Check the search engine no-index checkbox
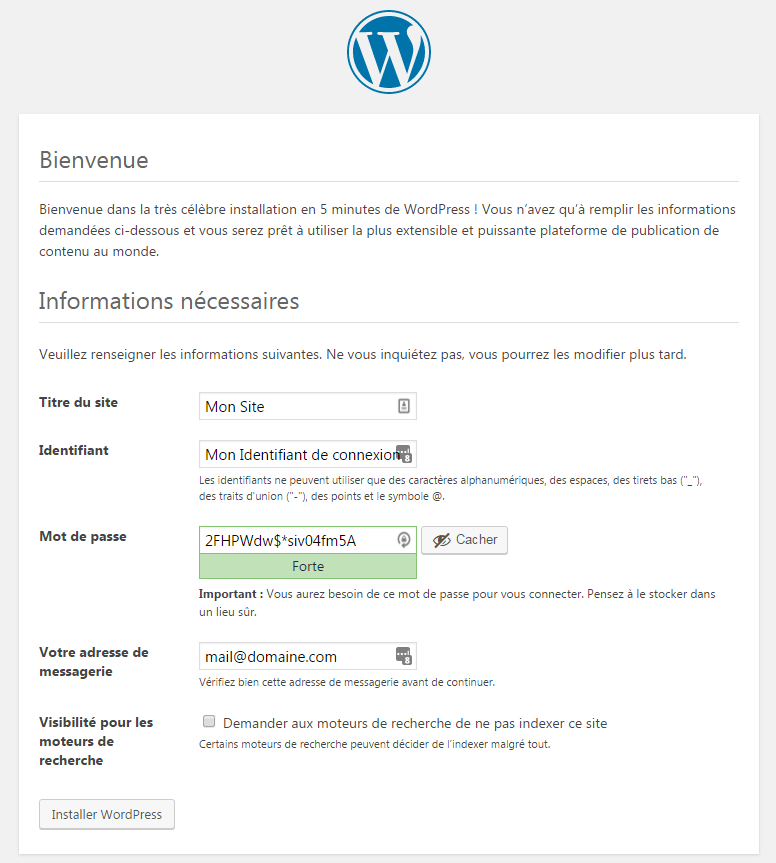The width and height of the screenshot is (776, 863). pyautogui.click(x=209, y=721)
